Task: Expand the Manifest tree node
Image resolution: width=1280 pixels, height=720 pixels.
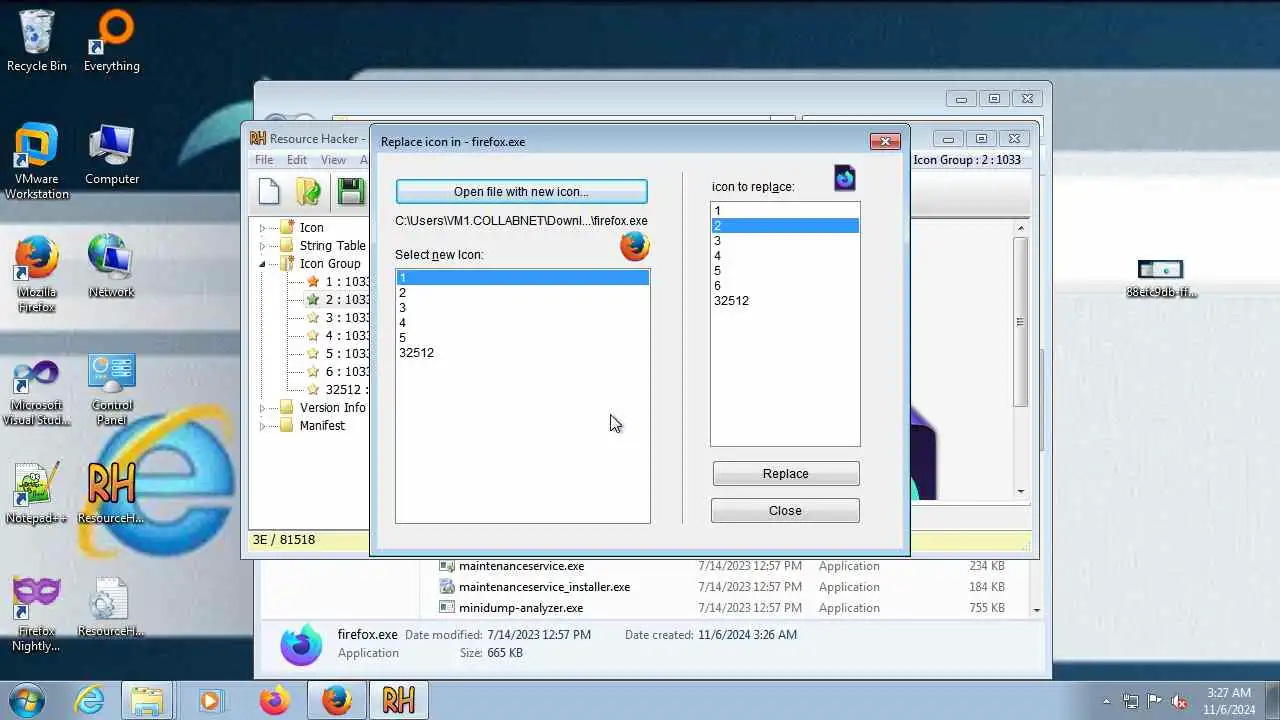Action: click(263, 426)
